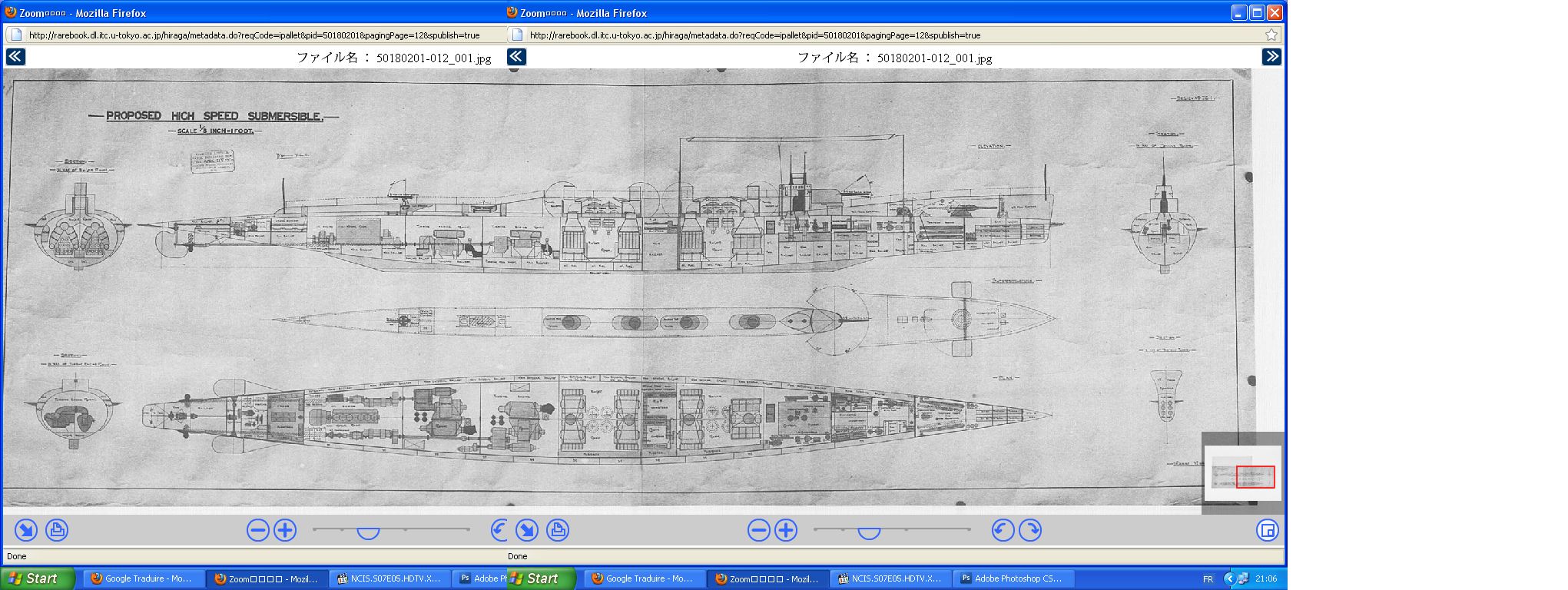
Task: Click the Firefox icon in mid title bar
Action: (512, 12)
